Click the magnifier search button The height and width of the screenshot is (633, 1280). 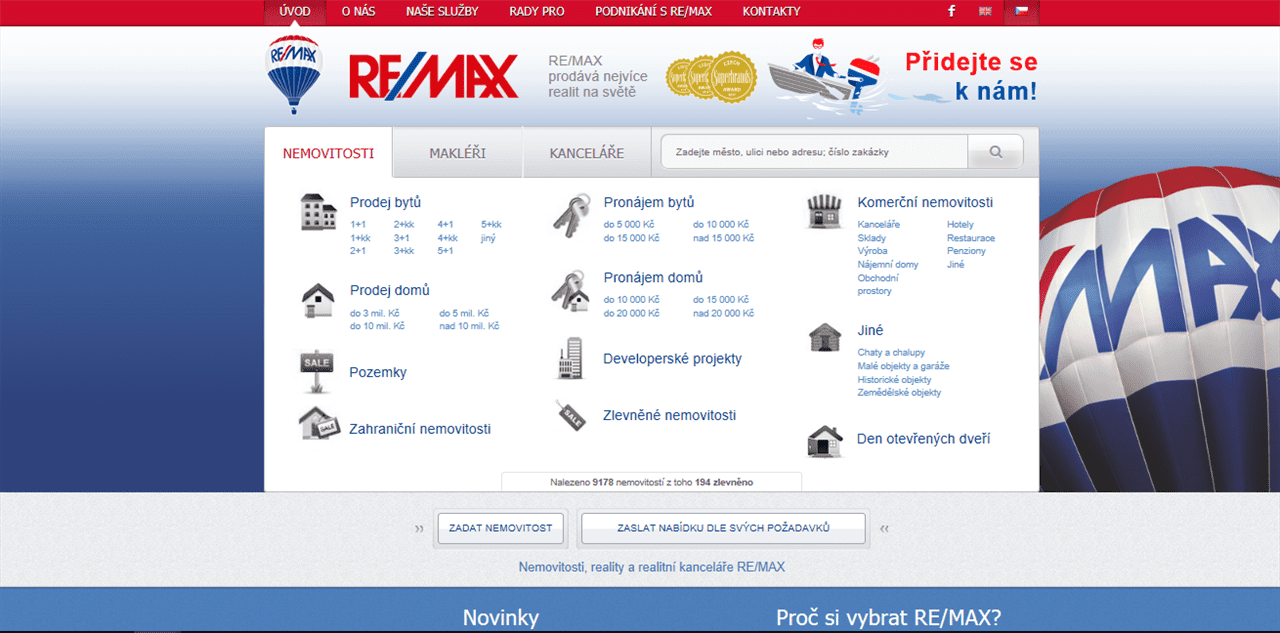tap(996, 152)
